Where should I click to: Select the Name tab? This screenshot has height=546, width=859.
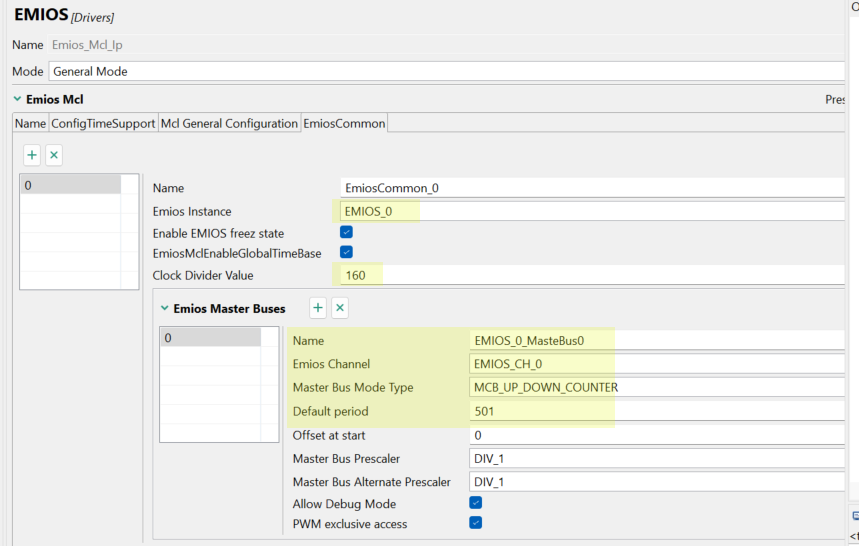tap(30, 123)
